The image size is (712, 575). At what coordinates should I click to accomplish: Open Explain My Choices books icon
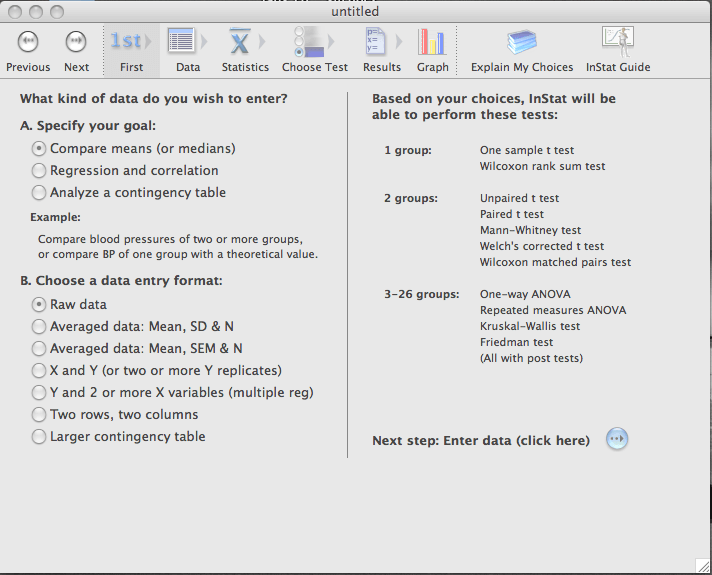click(522, 42)
